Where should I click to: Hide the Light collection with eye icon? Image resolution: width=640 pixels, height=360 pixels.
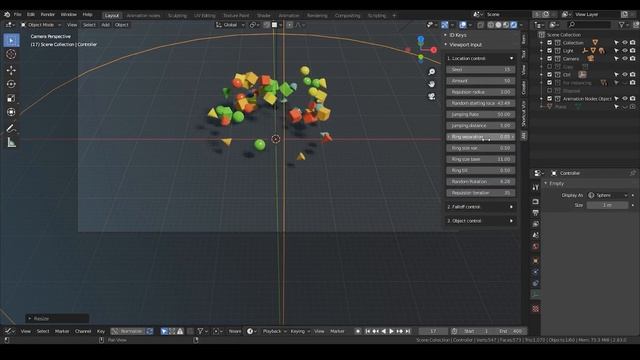pyautogui.click(x=624, y=51)
